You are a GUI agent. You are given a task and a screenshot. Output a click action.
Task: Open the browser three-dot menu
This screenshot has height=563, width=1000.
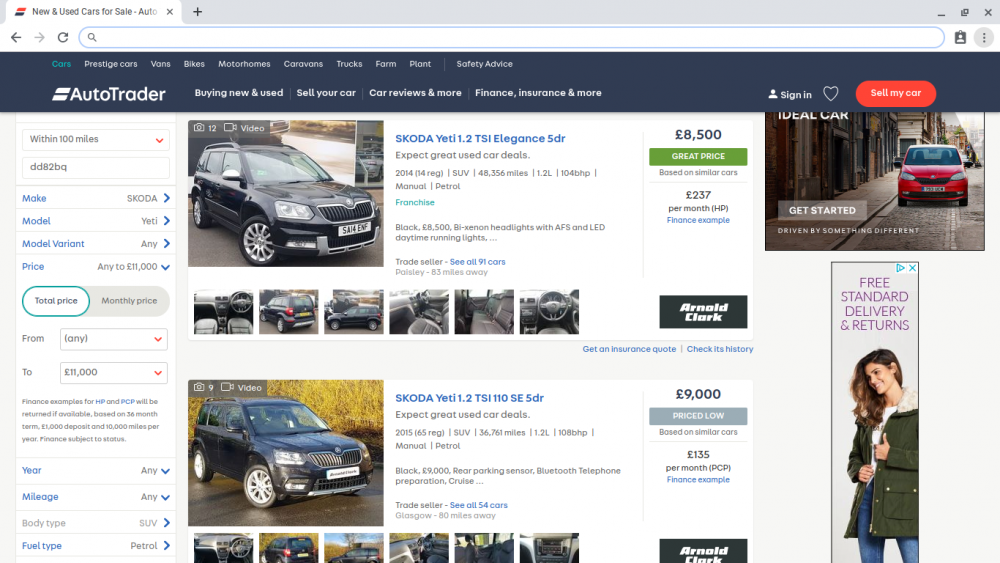click(984, 38)
